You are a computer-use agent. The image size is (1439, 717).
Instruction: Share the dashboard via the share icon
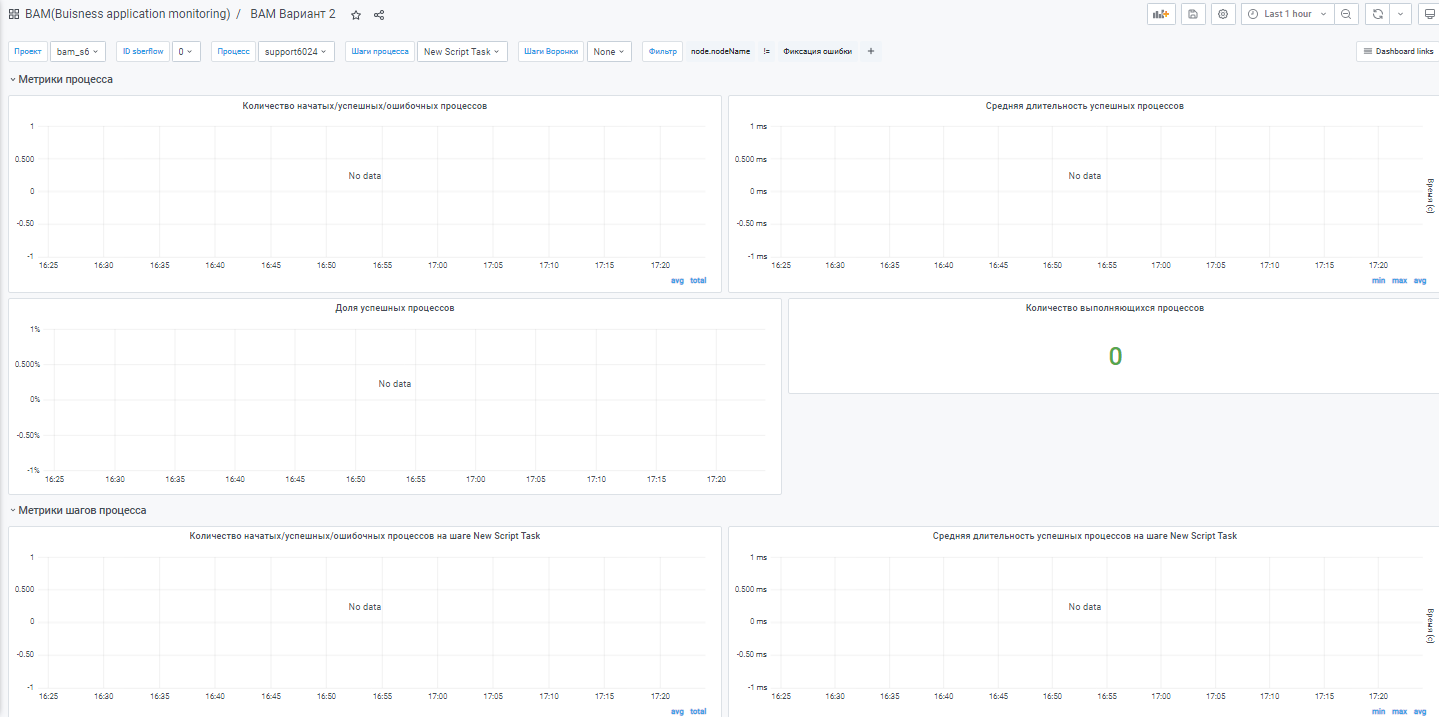[x=379, y=15]
